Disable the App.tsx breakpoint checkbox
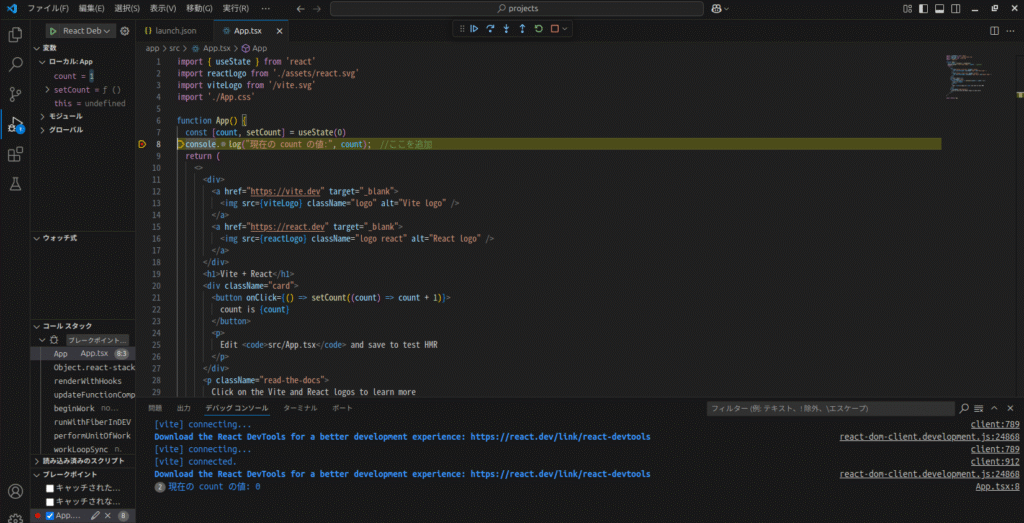This screenshot has width=1024, height=523. pyautogui.click(x=50, y=516)
